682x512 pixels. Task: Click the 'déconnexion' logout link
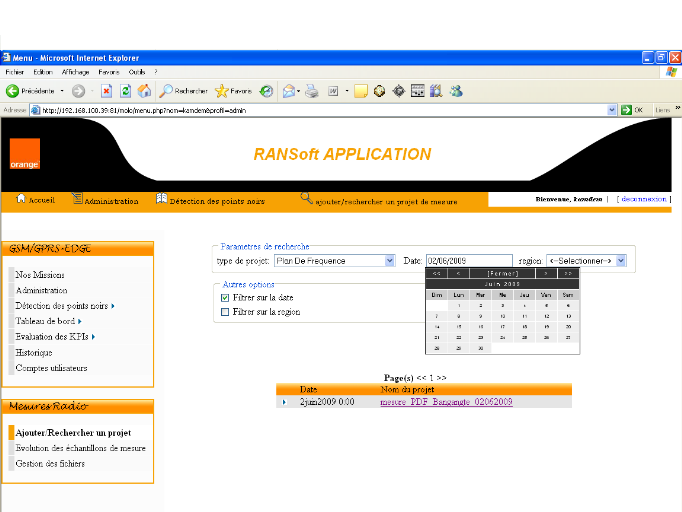coord(643,199)
